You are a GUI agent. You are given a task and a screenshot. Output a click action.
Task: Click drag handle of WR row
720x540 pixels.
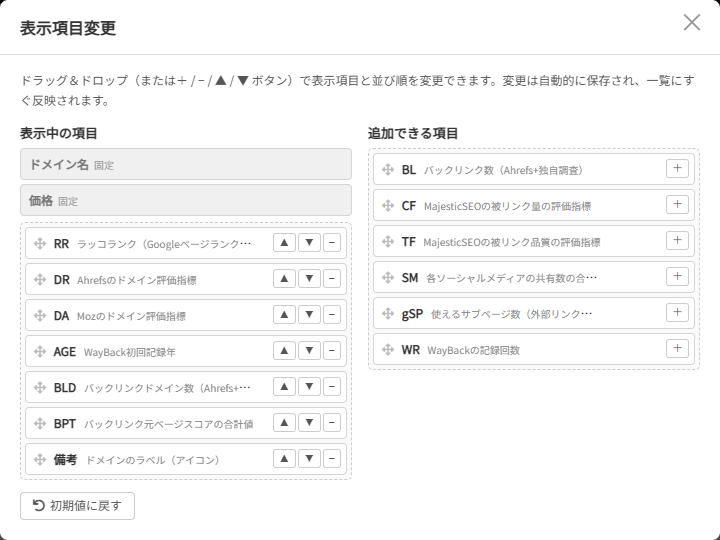[x=388, y=349]
